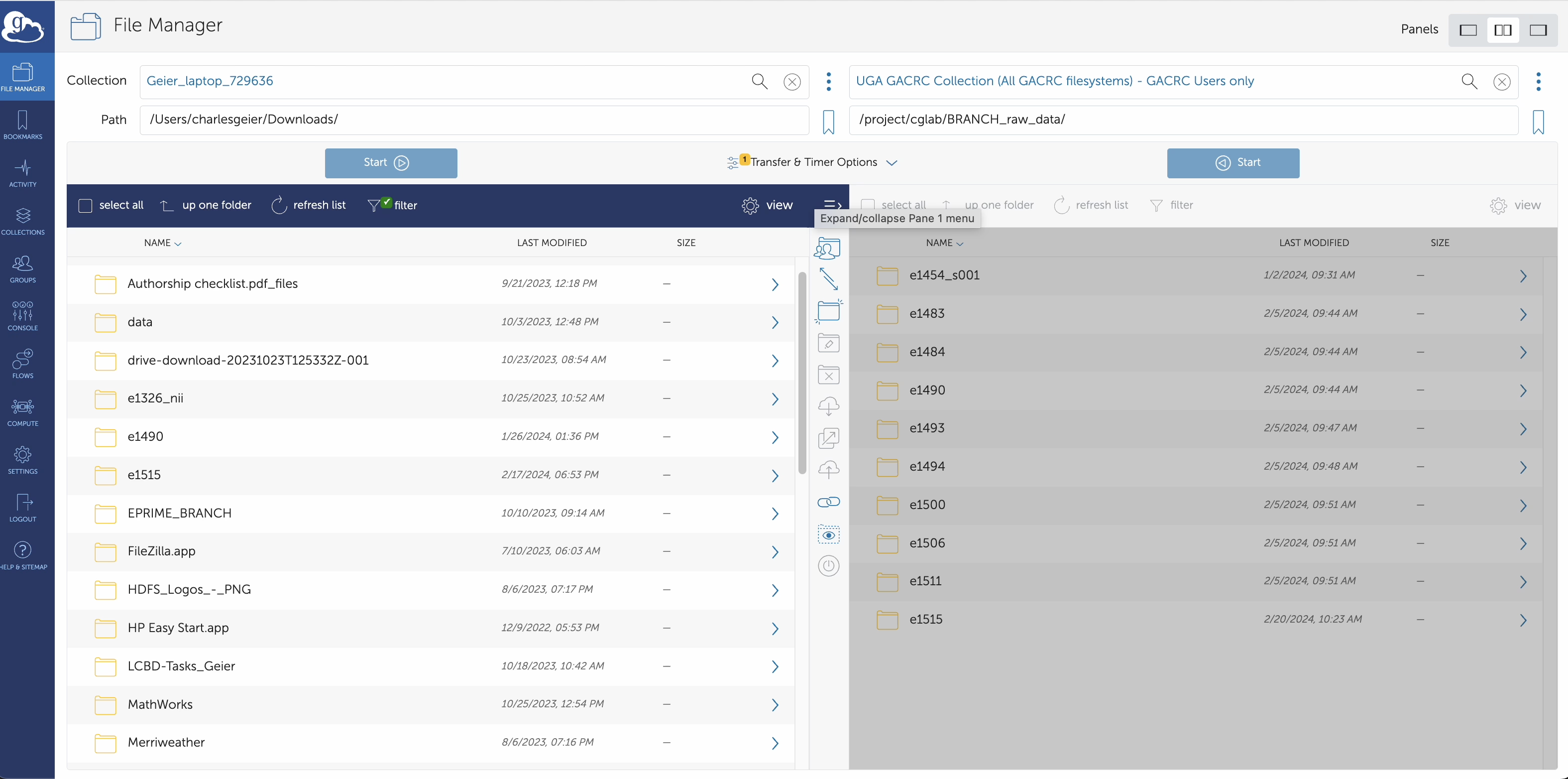
Task: Go to Flows in the sidebar
Action: (23, 364)
